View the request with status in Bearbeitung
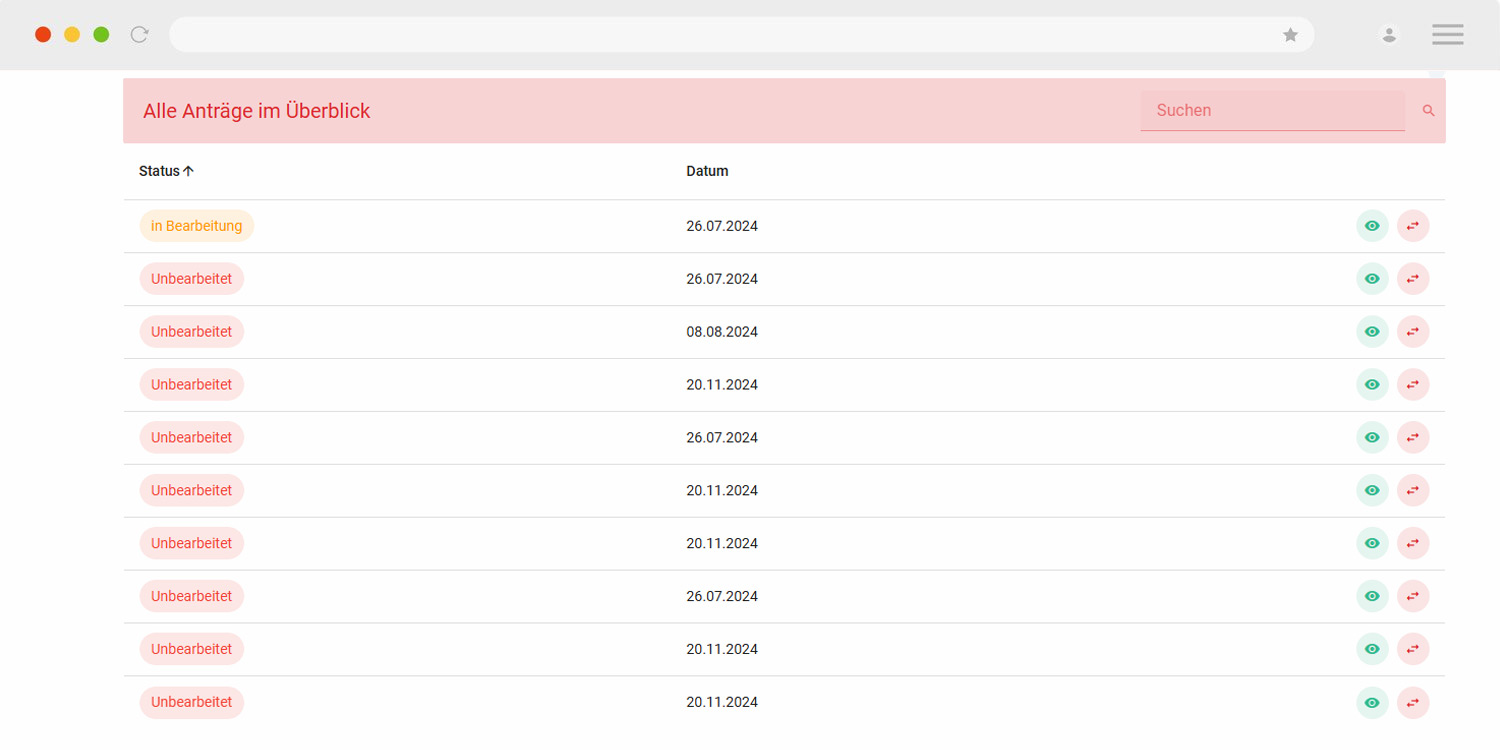 coord(1372,226)
